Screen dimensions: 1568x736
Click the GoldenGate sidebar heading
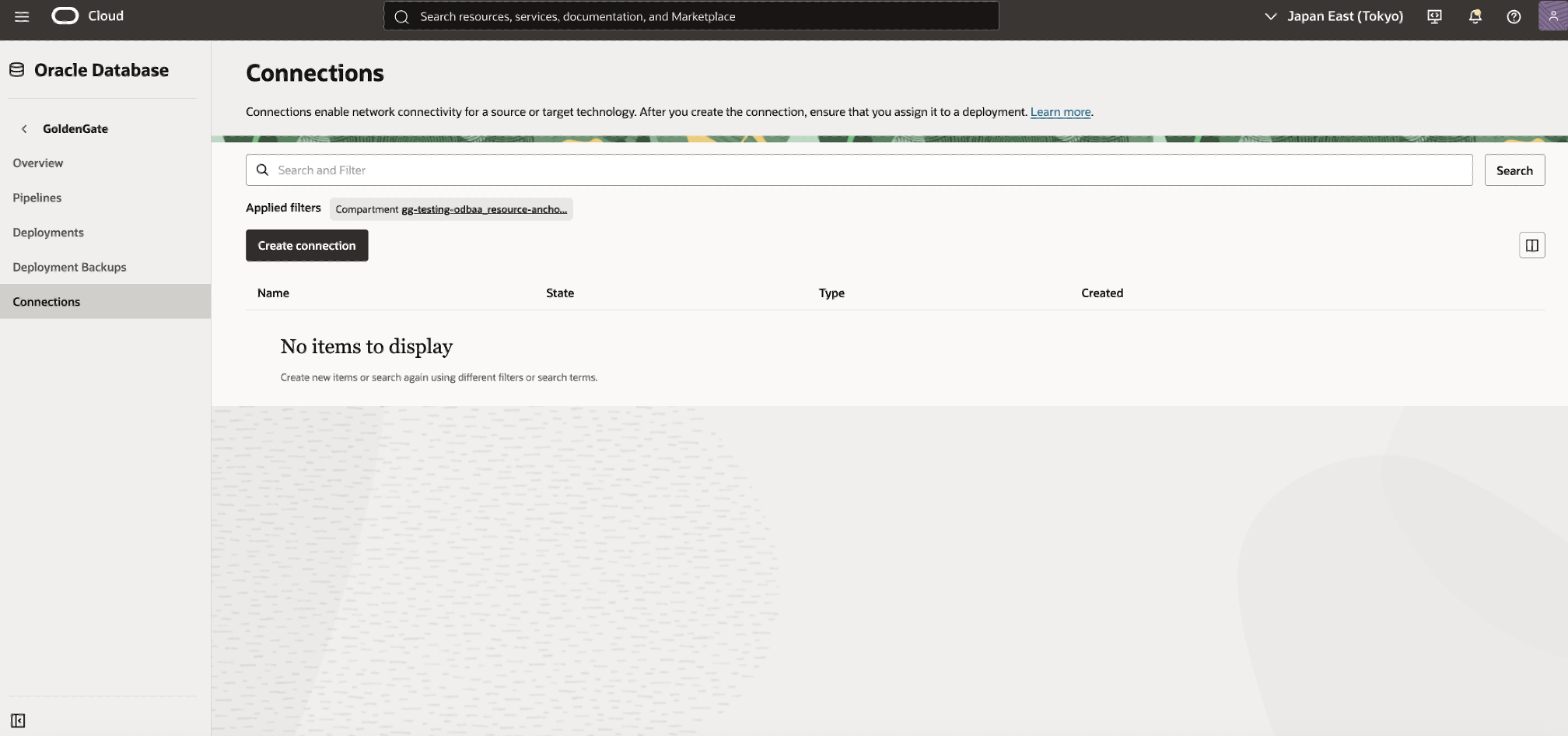pyautogui.click(x=75, y=129)
